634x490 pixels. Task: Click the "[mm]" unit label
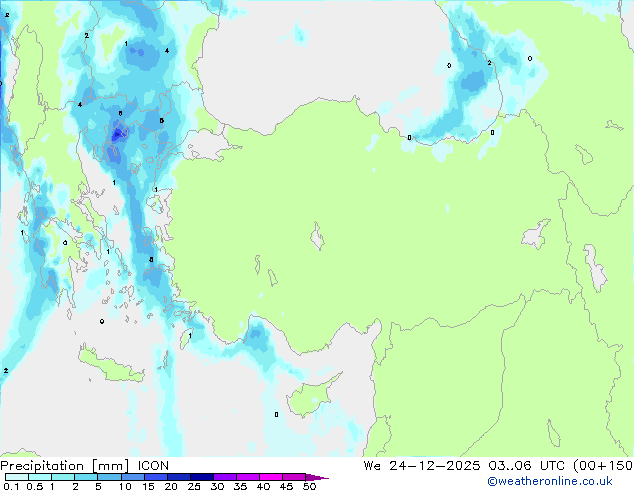[x=111, y=466]
